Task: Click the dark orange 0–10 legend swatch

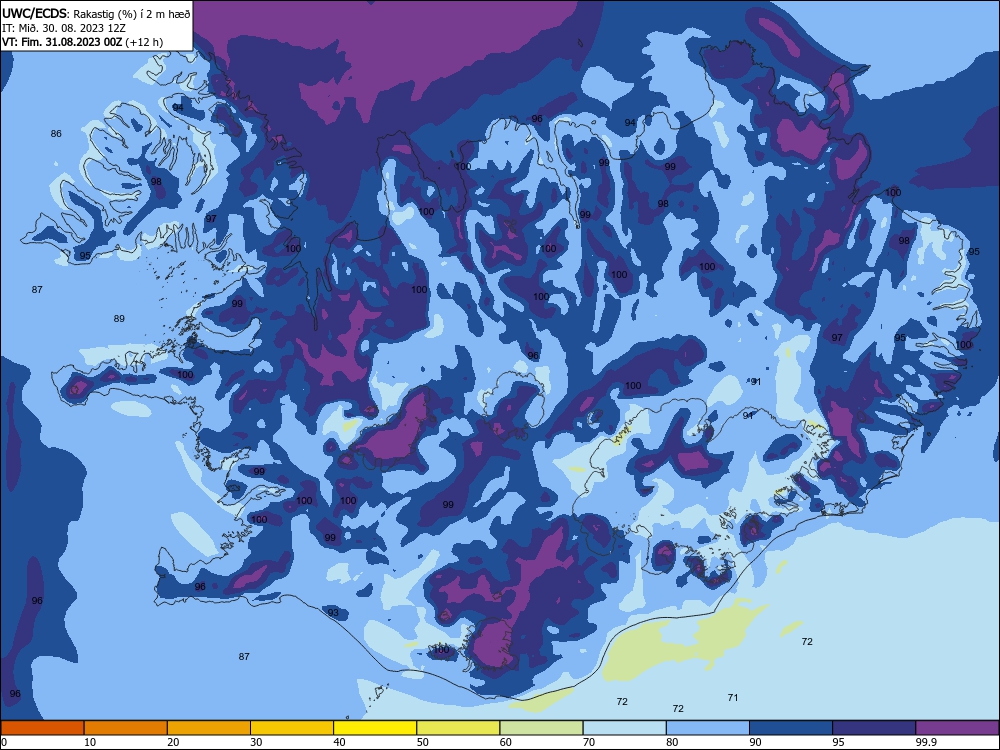Action: (42, 728)
